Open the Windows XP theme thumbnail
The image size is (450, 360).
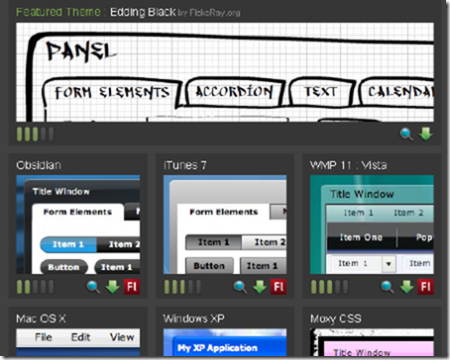click(225, 342)
